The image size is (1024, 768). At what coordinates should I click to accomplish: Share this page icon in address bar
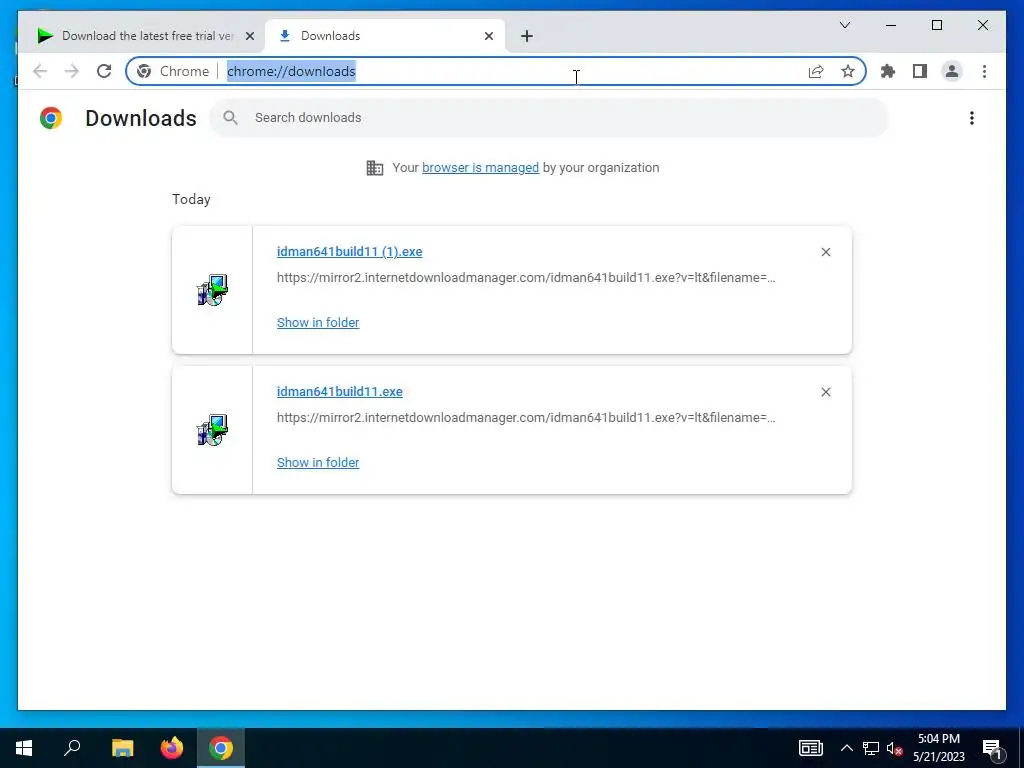[816, 71]
